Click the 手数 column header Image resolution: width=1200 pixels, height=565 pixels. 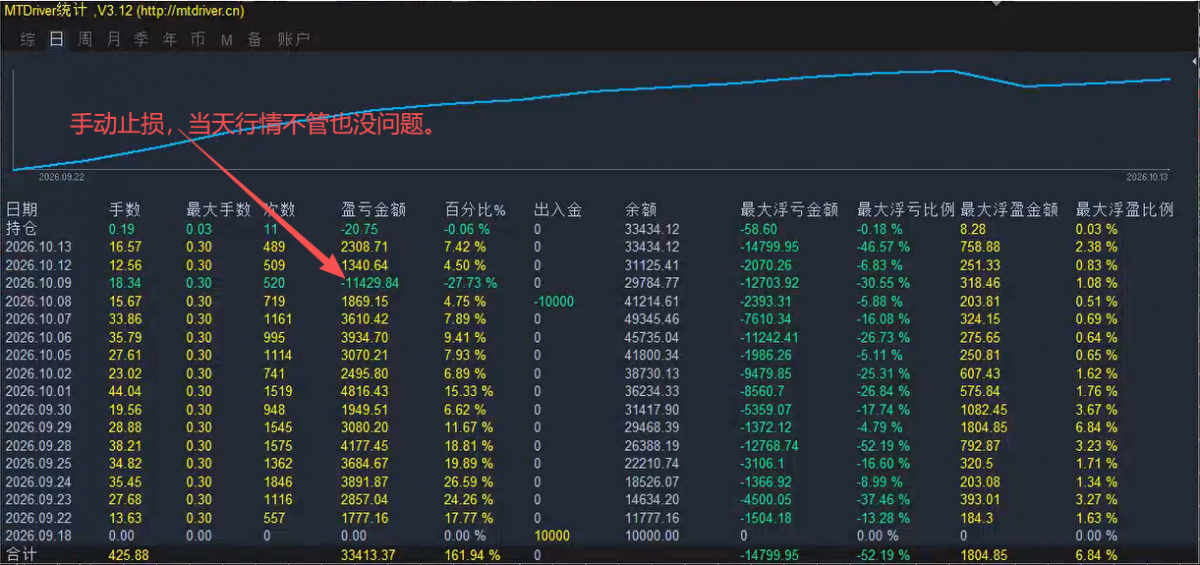pos(125,210)
